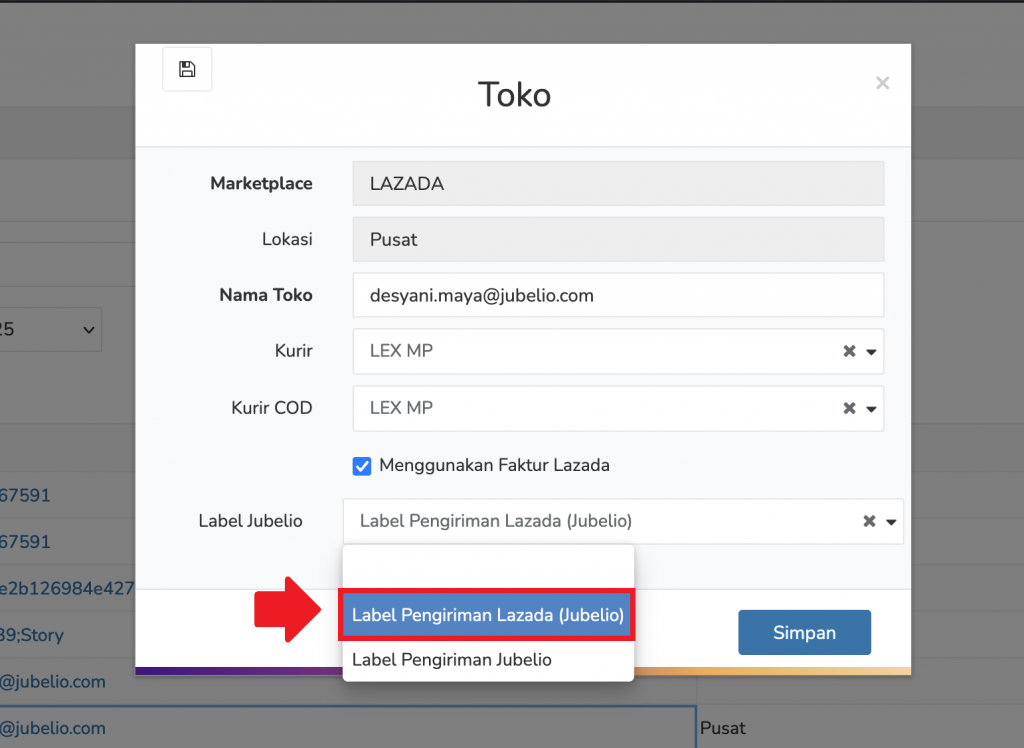The width and height of the screenshot is (1024, 748).
Task: Click the Lokasi field label
Action: pyautogui.click(x=287, y=239)
